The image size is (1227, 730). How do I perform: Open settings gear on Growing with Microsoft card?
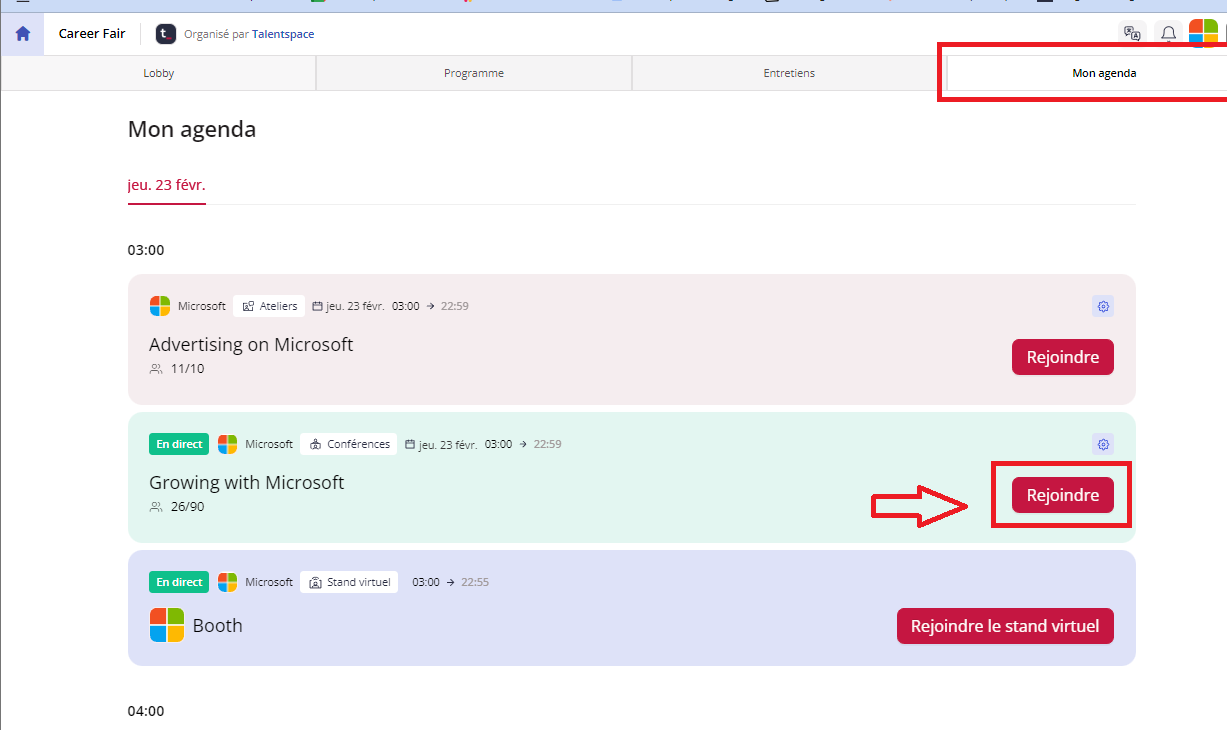click(x=1103, y=444)
